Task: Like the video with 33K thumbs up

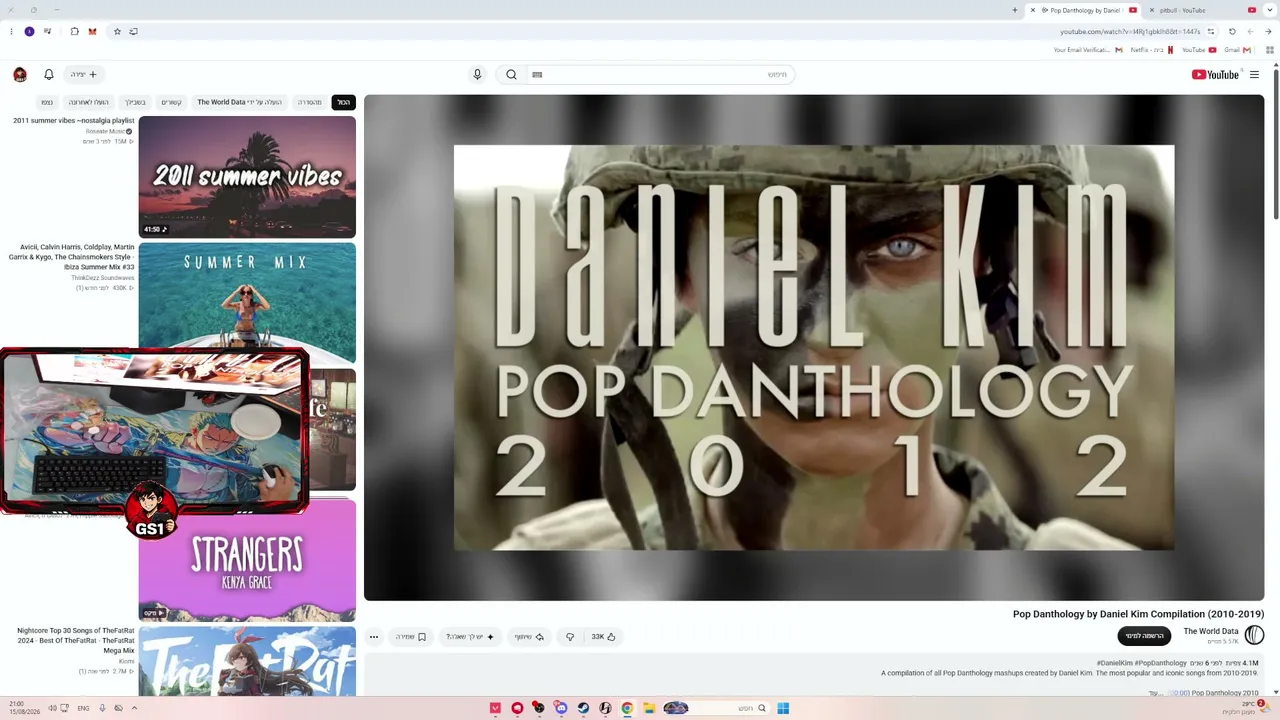Action: tap(603, 636)
